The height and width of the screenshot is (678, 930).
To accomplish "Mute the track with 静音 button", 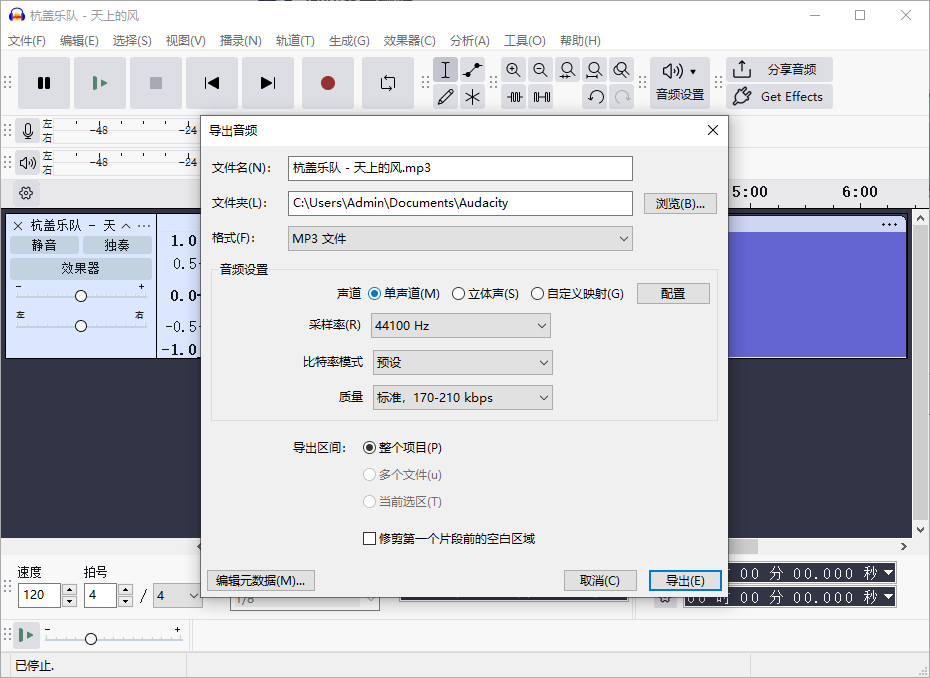I will coord(44,244).
